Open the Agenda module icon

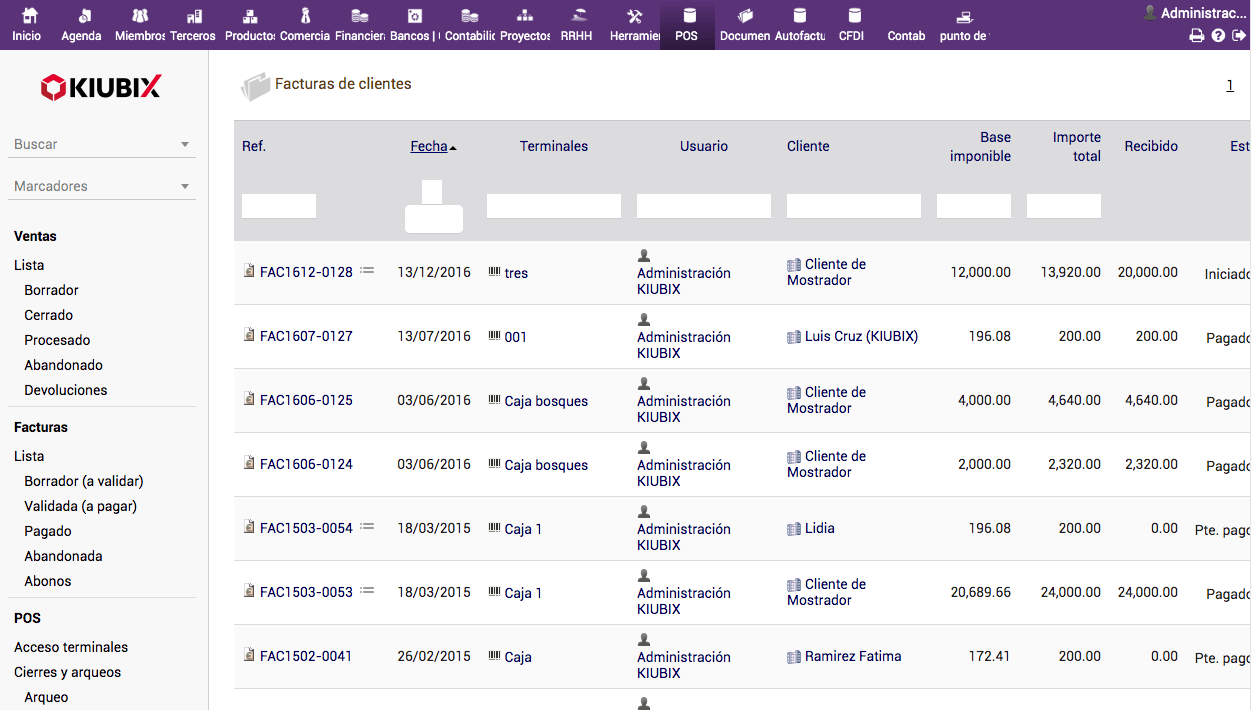pos(82,17)
